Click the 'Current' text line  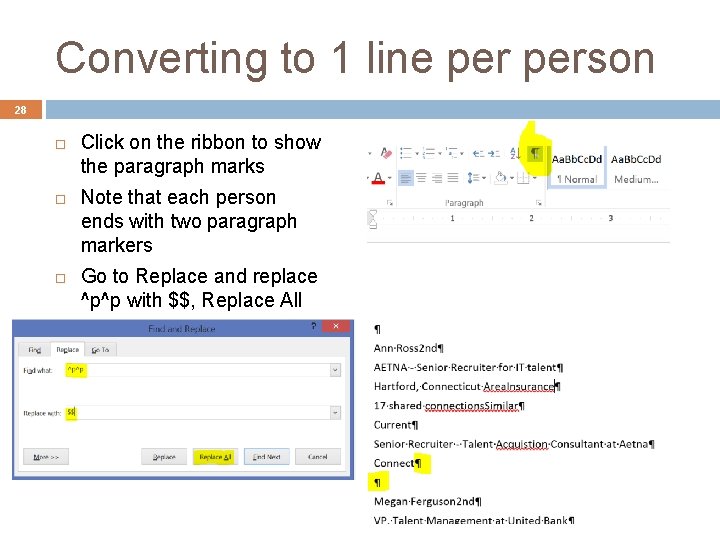pos(396,425)
